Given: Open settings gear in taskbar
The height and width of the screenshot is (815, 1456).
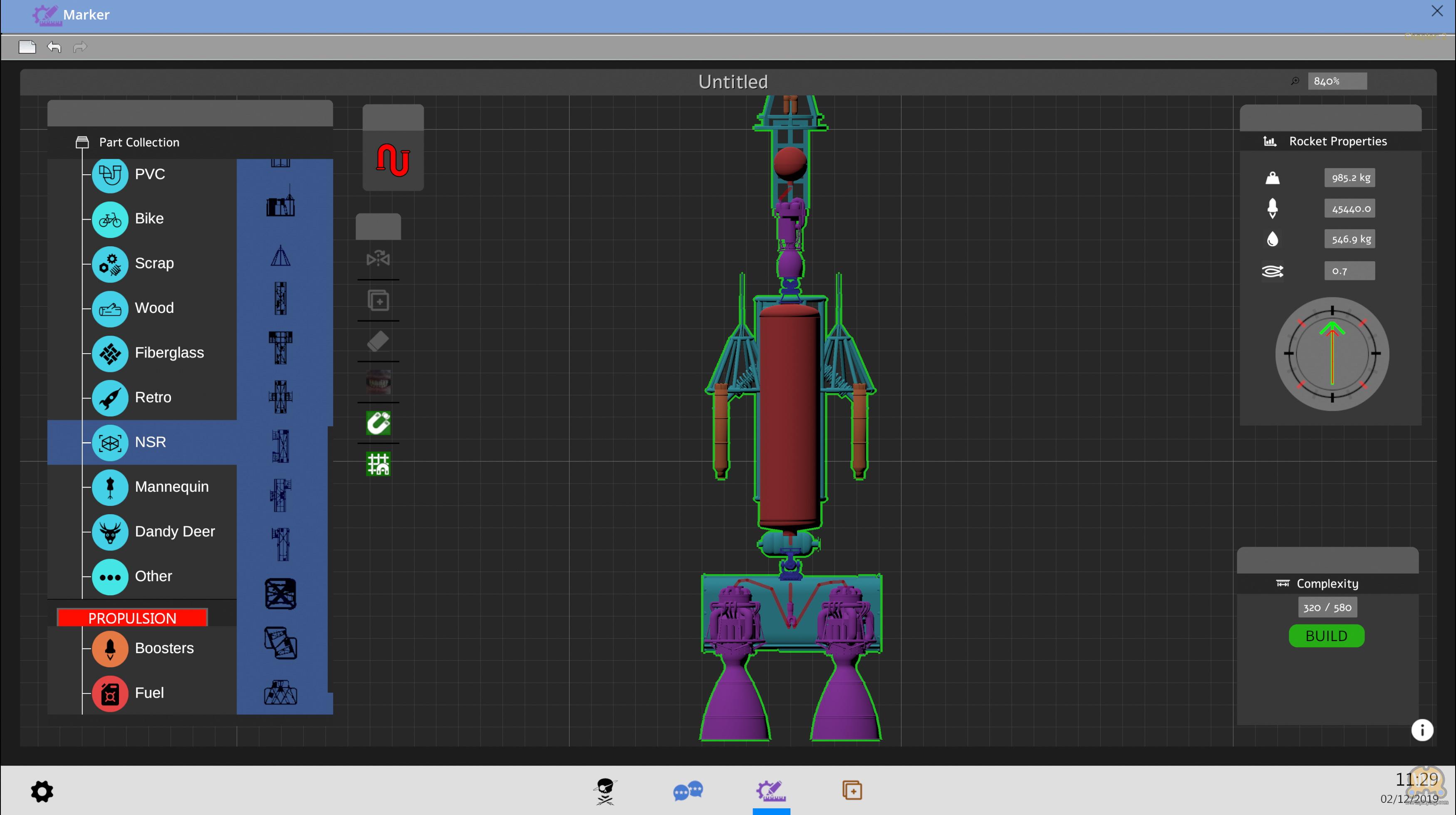Looking at the screenshot, I should [42, 791].
